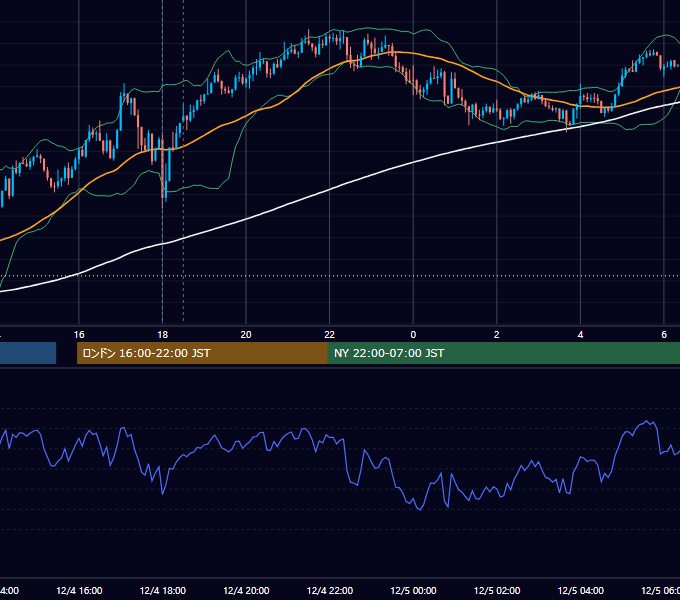Click the 12/4 22:00 date label
Screen dimensions: 680x600
point(330,590)
